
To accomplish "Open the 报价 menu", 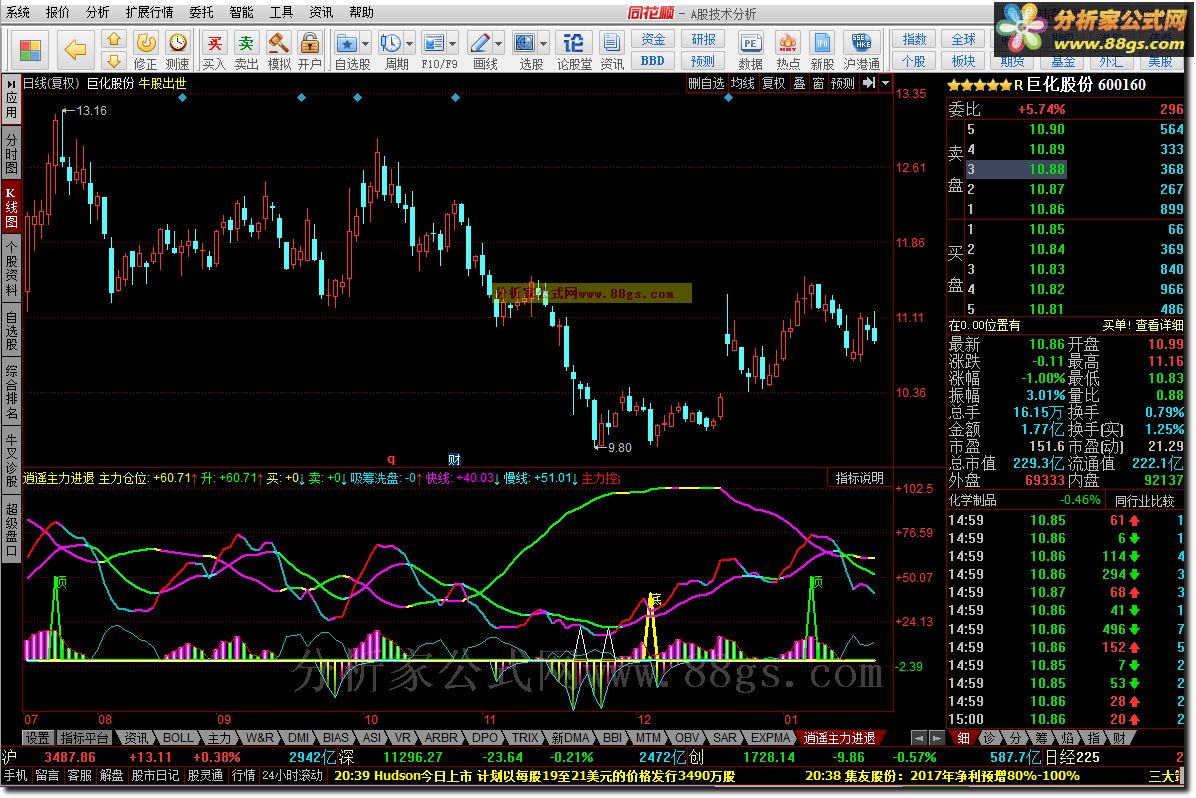I will [x=57, y=12].
